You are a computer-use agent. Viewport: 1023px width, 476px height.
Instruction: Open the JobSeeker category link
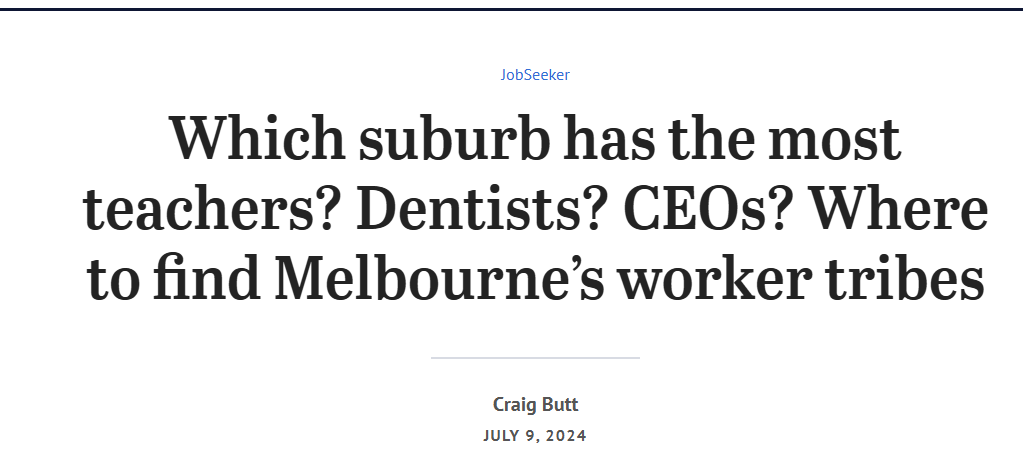[x=535, y=75]
